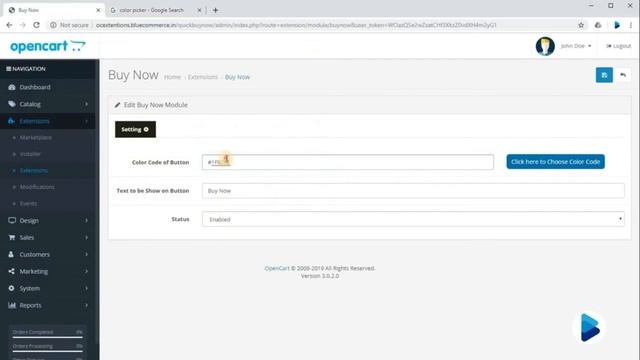The width and height of the screenshot is (640, 360).
Task: Open Dashboard from the navigation sidebar
Action: tap(35, 87)
